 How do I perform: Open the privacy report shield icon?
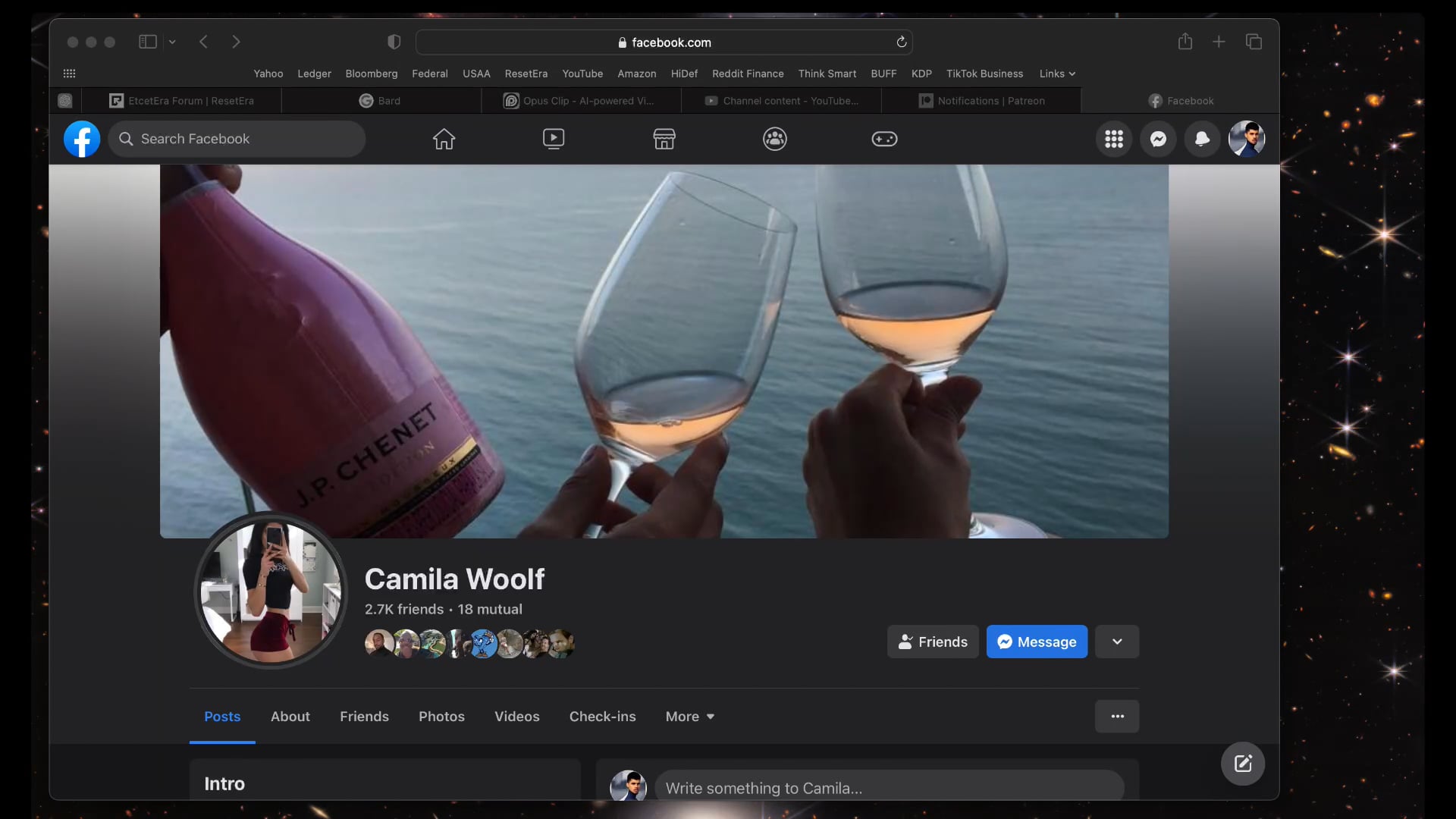394,42
